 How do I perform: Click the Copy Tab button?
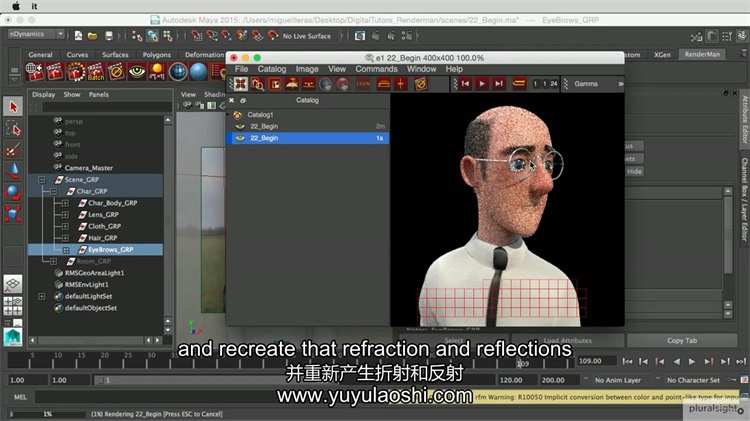click(x=682, y=341)
